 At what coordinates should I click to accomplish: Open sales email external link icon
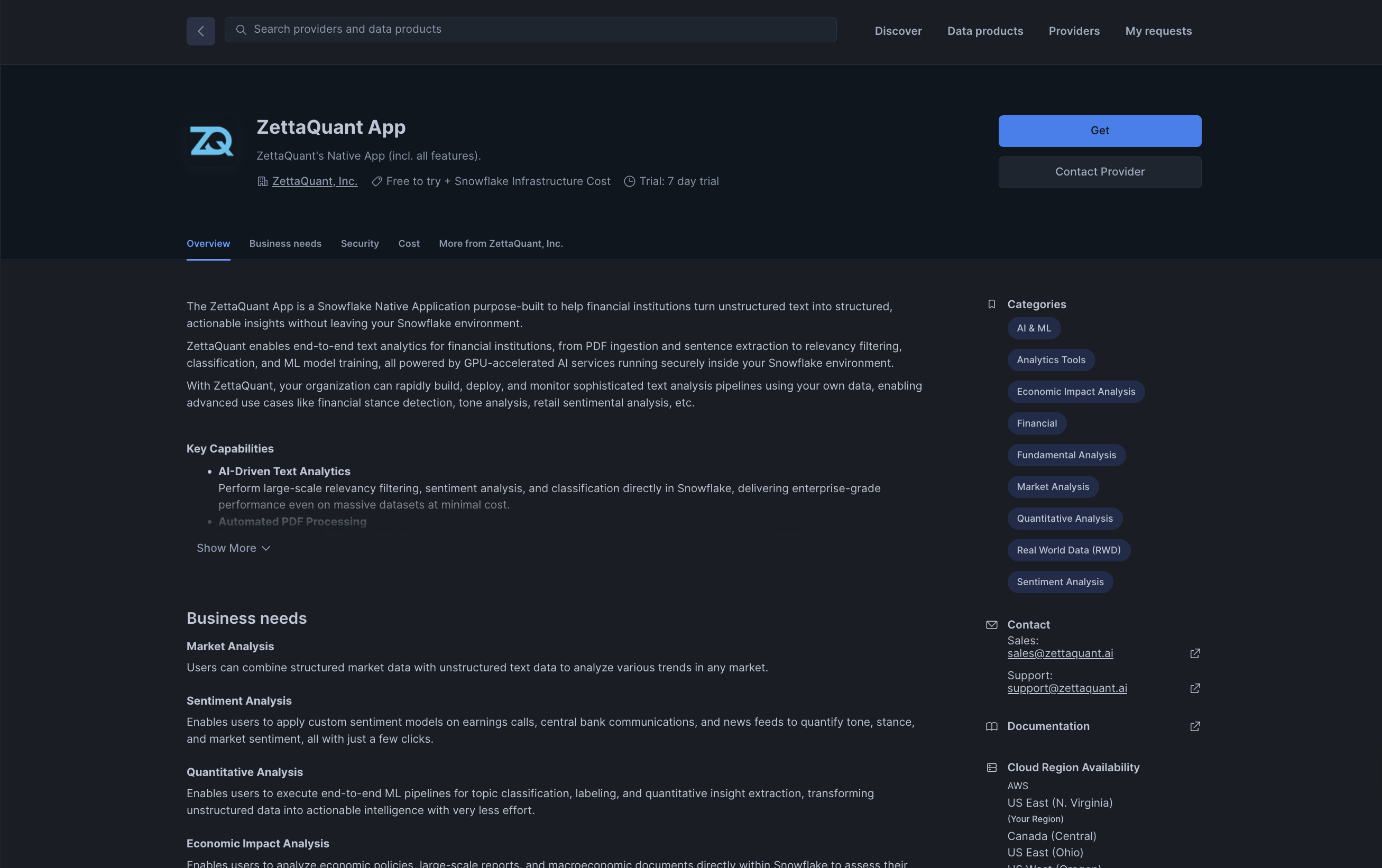click(1195, 653)
